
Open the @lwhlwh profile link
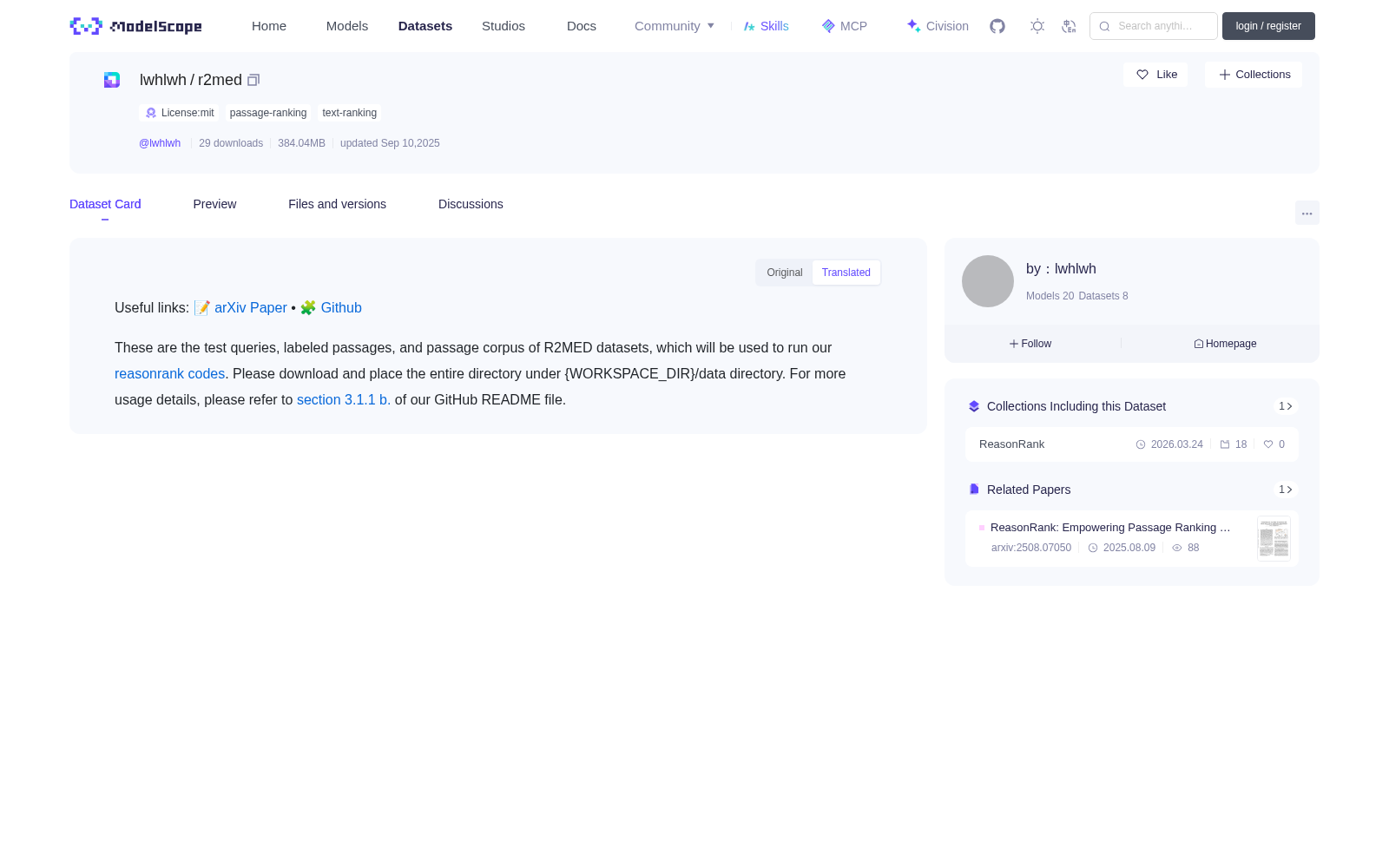(x=160, y=143)
